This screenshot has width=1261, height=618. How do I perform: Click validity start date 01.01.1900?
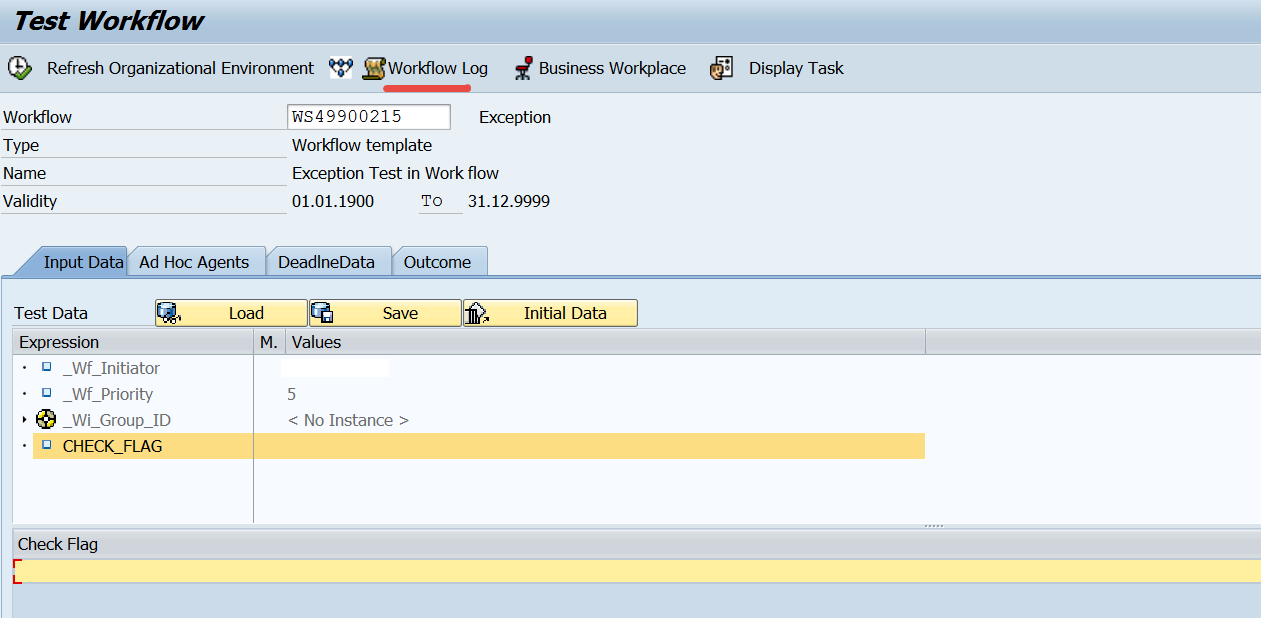333,201
